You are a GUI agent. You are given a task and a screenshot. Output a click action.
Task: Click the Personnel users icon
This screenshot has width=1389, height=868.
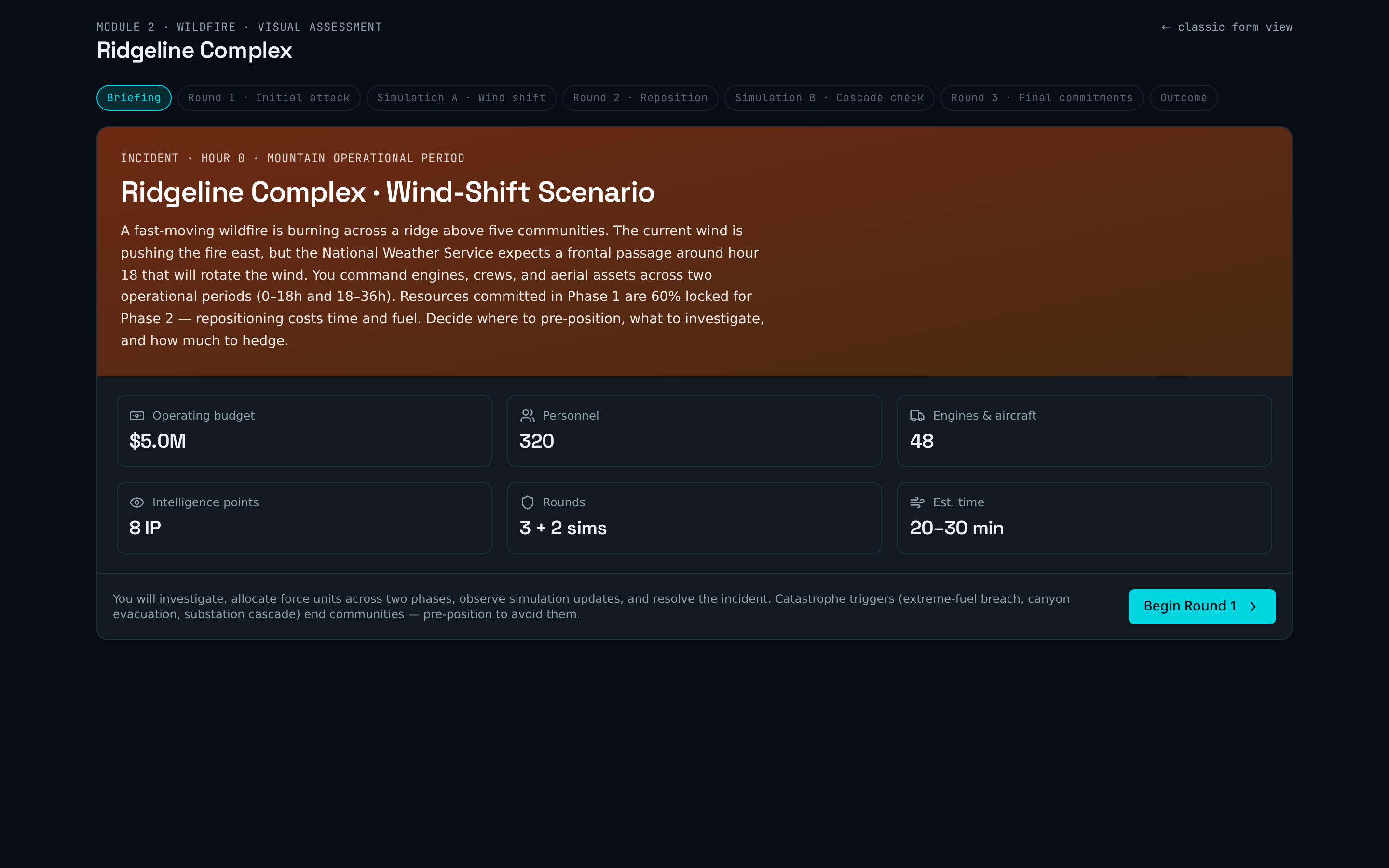[527, 416]
